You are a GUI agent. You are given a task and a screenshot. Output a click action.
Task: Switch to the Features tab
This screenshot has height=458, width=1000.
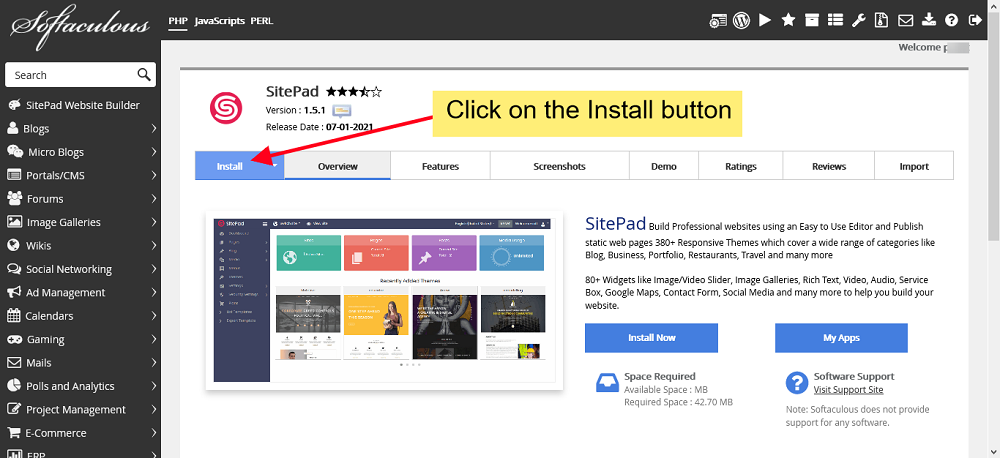coord(440,166)
